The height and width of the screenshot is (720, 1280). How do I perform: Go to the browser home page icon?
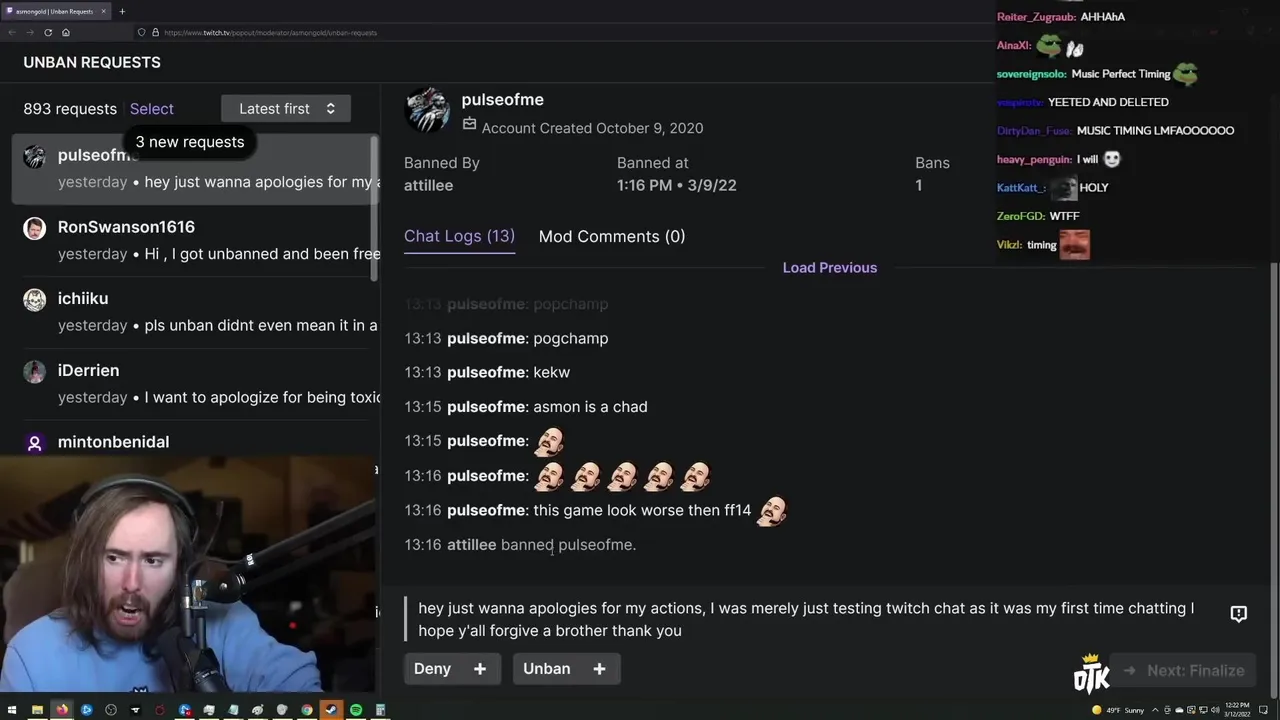66,32
